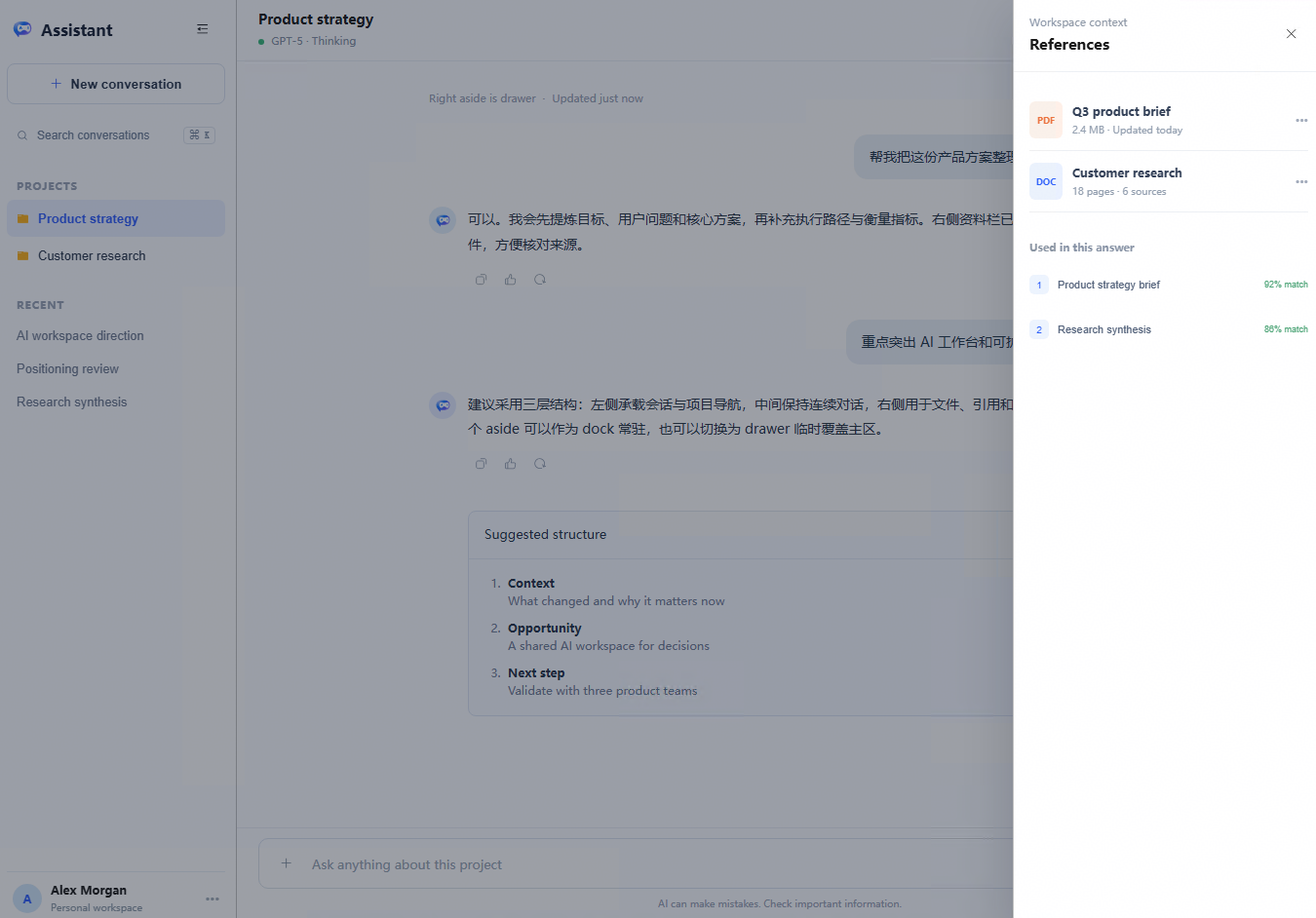Click the number 1 reference badge

click(1039, 285)
